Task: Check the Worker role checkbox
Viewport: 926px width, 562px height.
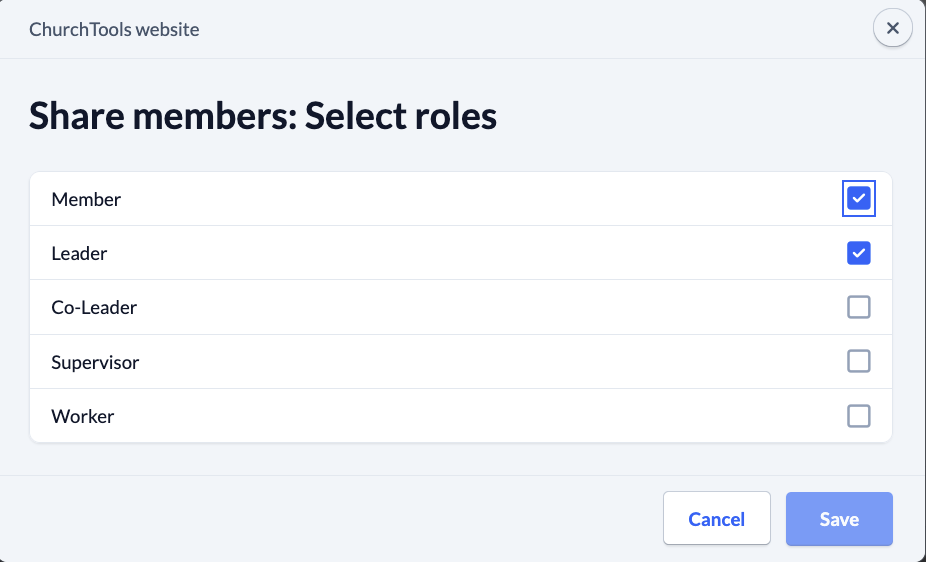Action: point(859,415)
